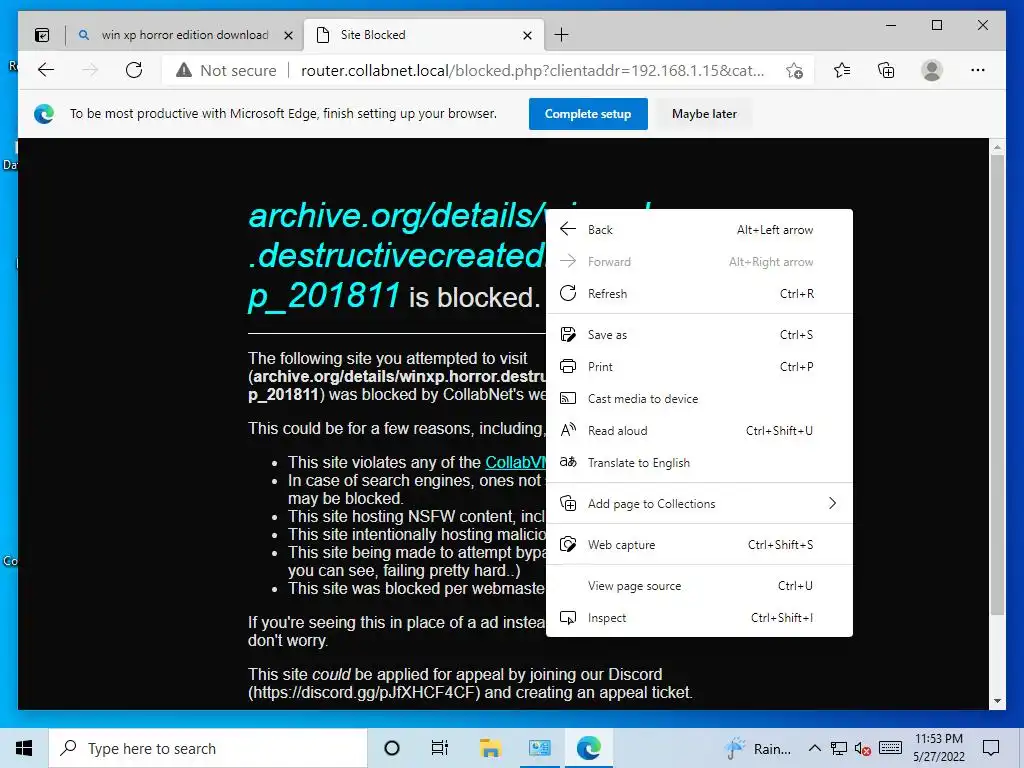Click the address bar URL field
Viewport: 1024px width, 768px height.
click(x=532, y=71)
